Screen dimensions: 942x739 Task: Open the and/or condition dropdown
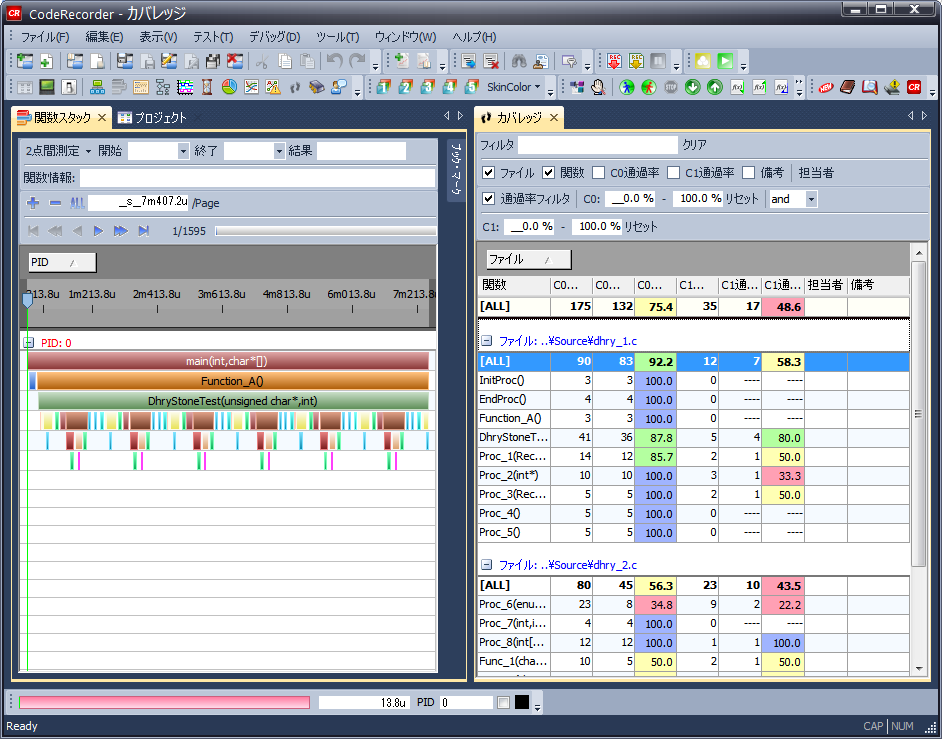click(x=811, y=199)
